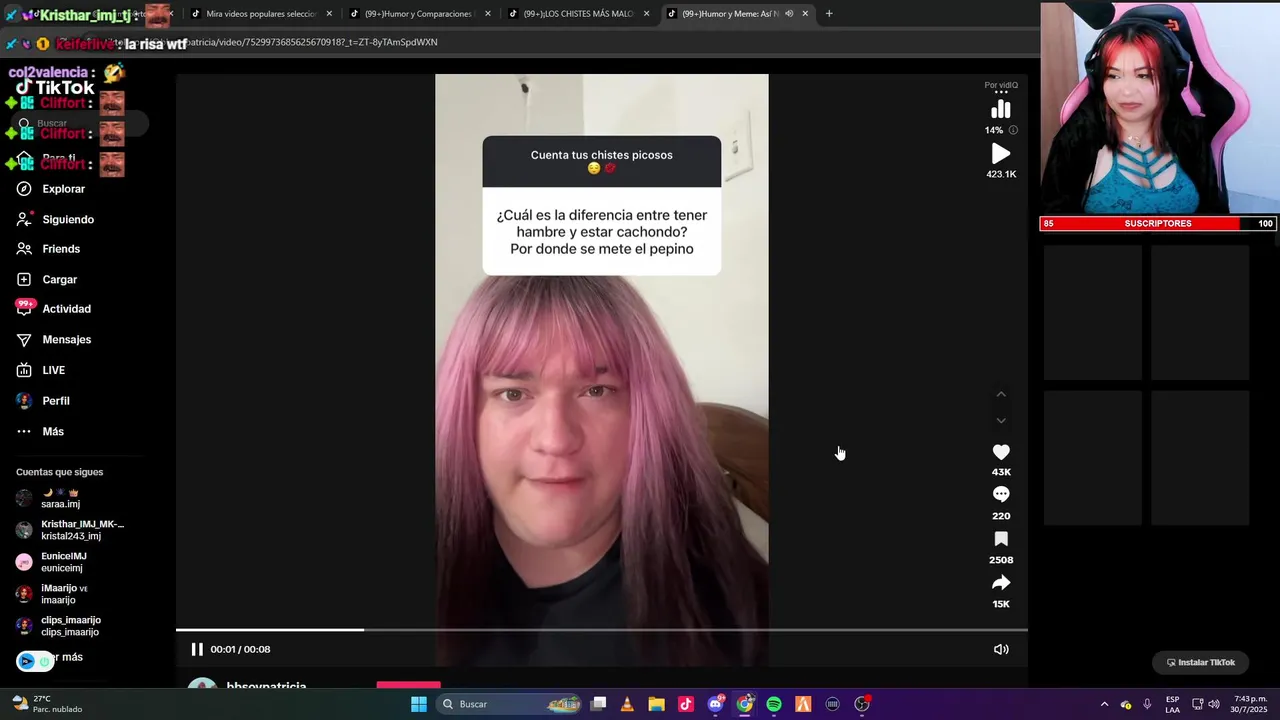
Task: Like the video with heart icon
Action: pos(1001,453)
